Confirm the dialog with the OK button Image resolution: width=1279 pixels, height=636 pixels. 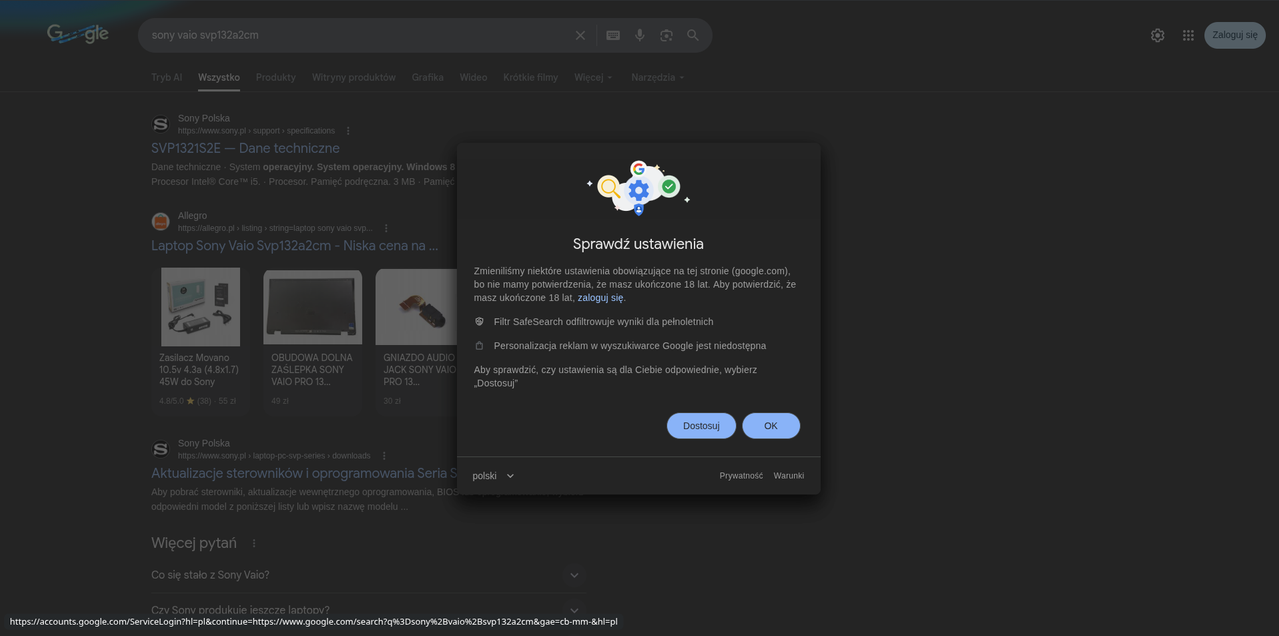771,426
